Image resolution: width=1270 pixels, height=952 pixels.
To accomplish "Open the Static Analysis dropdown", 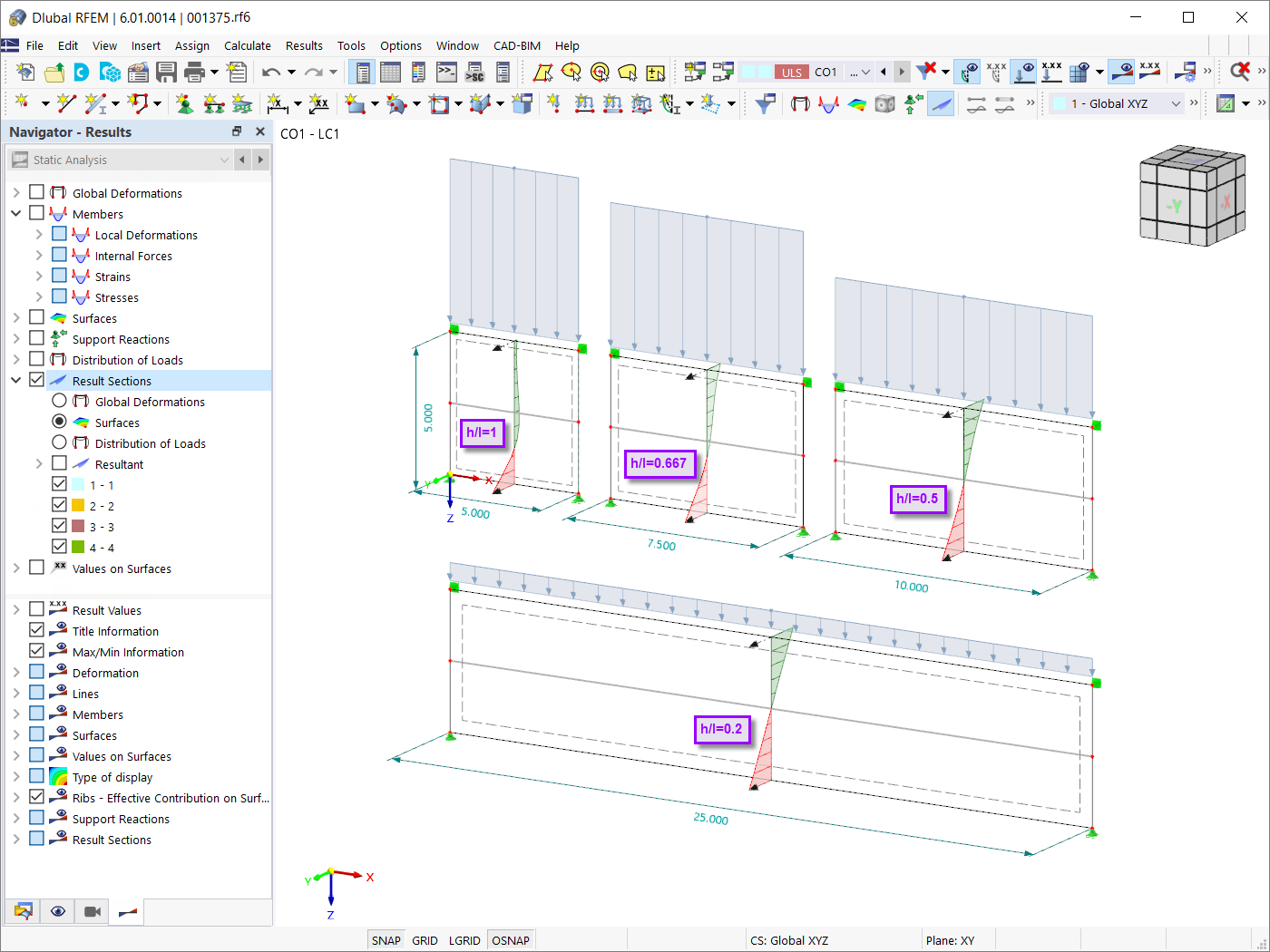I will (x=120, y=160).
